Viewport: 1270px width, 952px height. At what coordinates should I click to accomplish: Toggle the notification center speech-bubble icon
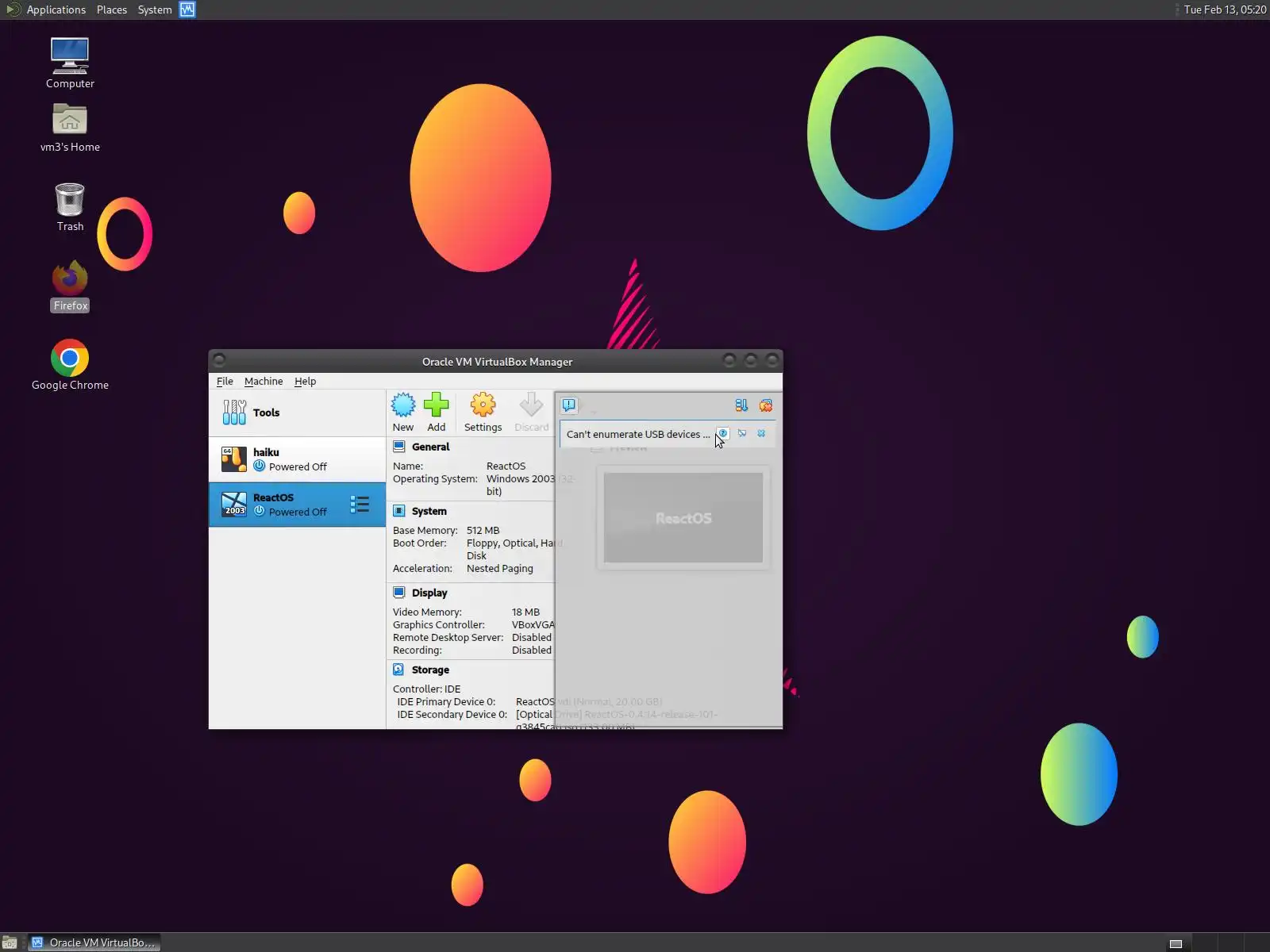click(x=569, y=405)
